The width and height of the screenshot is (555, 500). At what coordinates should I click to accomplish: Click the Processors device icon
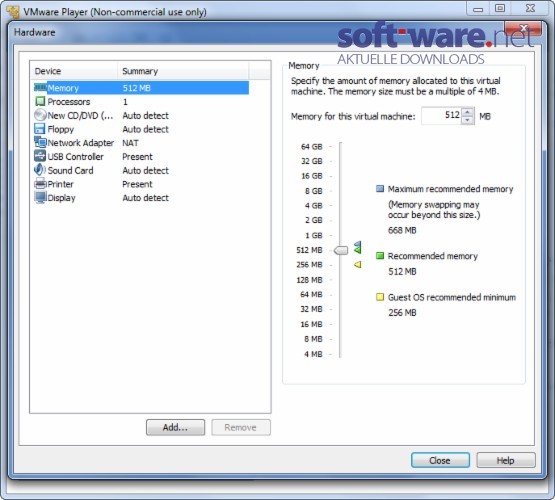point(40,101)
